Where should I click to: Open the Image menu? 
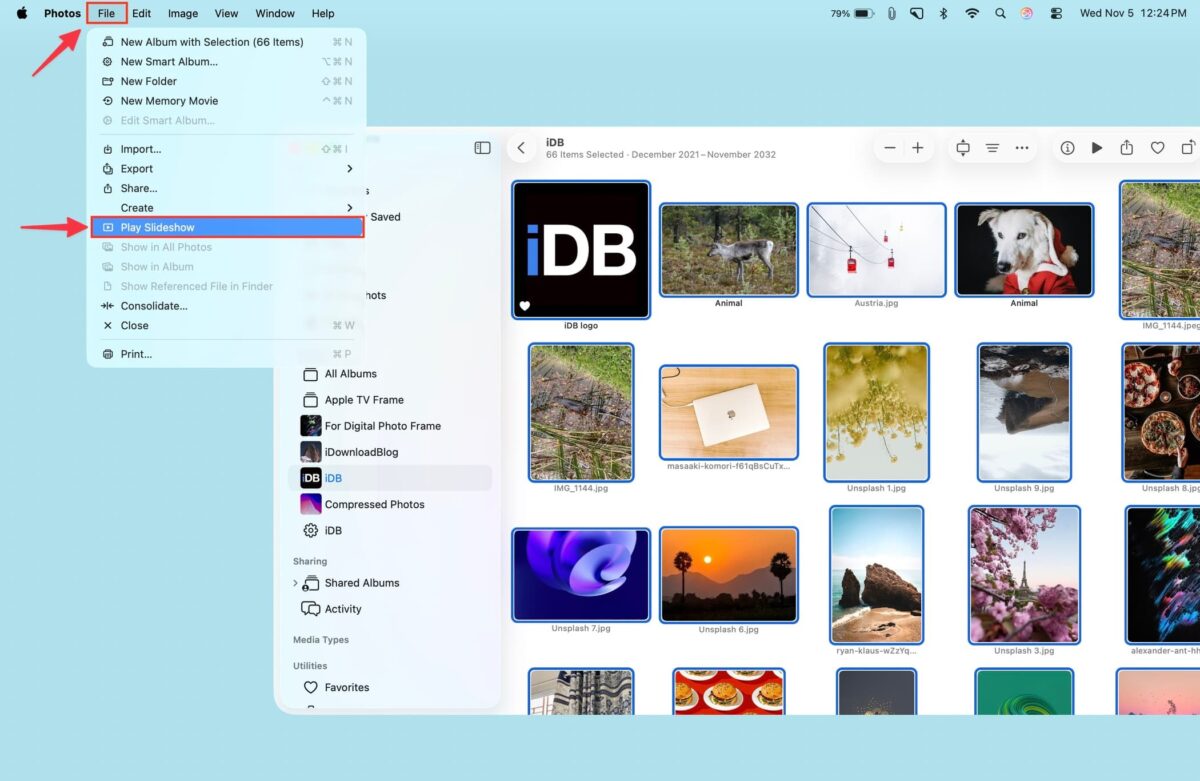(x=183, y=14)
